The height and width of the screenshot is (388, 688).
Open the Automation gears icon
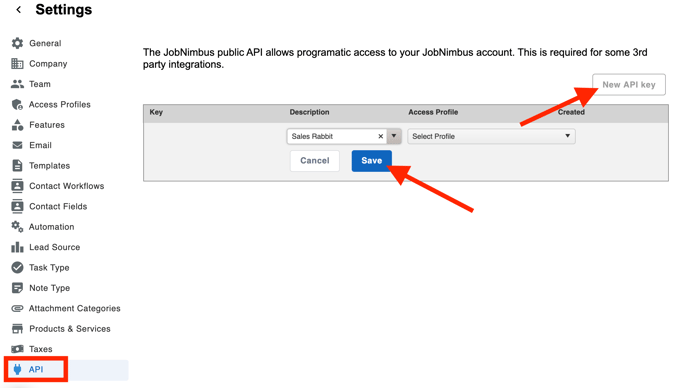[17, 226]
